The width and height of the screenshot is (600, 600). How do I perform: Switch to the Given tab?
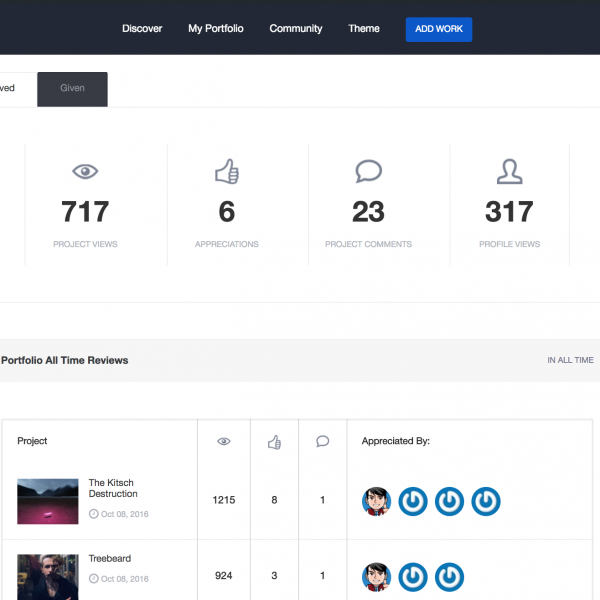(72, 89)
